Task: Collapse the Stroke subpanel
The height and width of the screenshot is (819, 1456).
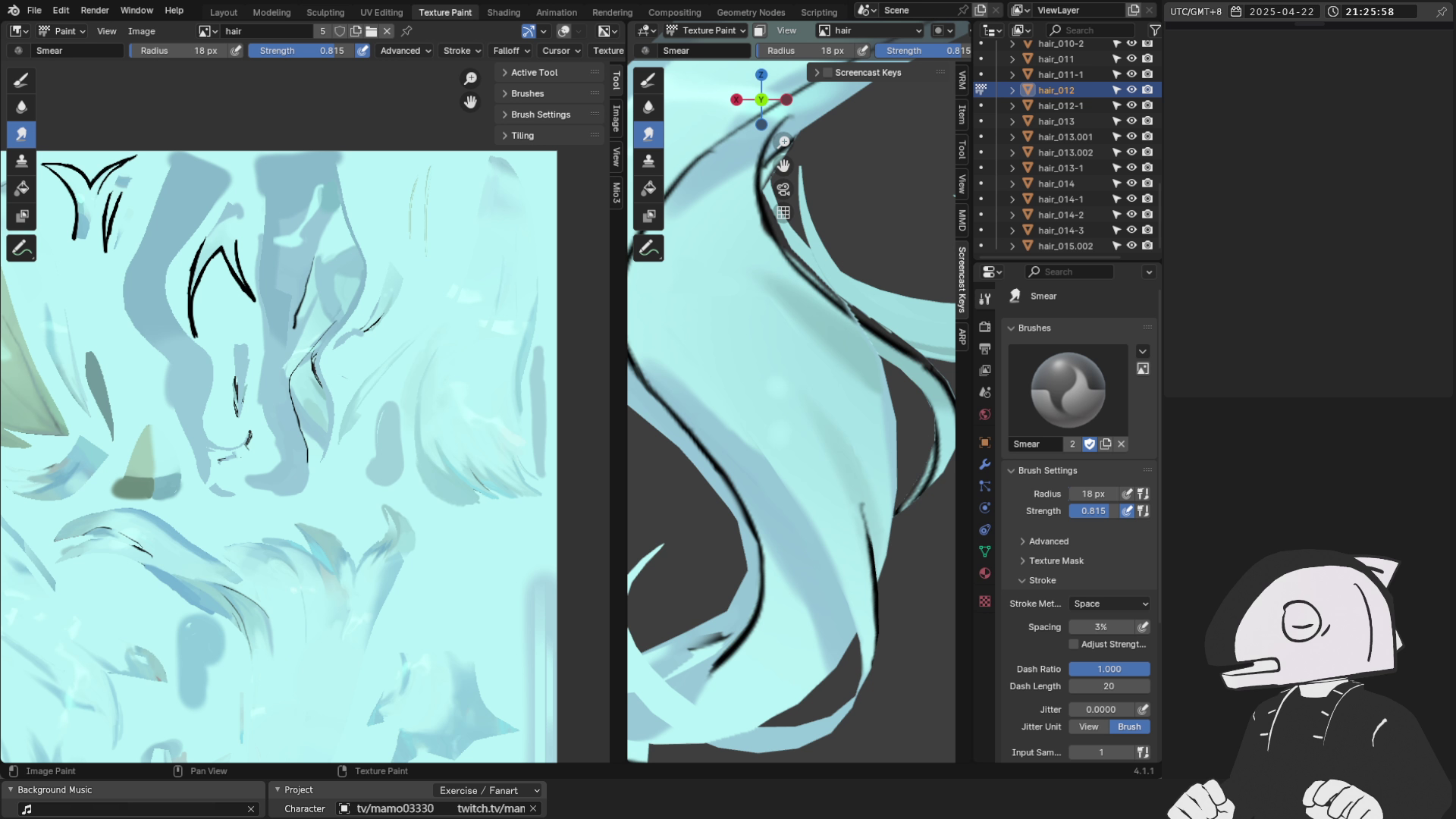Action: coord(1042,581)
